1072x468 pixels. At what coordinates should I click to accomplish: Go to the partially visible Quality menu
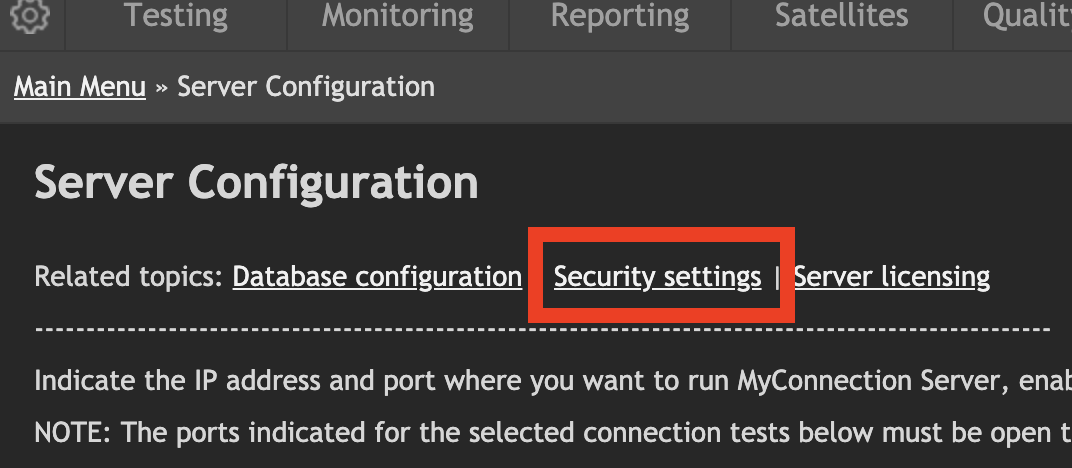pyautogui.click(x=1027, y=16)
